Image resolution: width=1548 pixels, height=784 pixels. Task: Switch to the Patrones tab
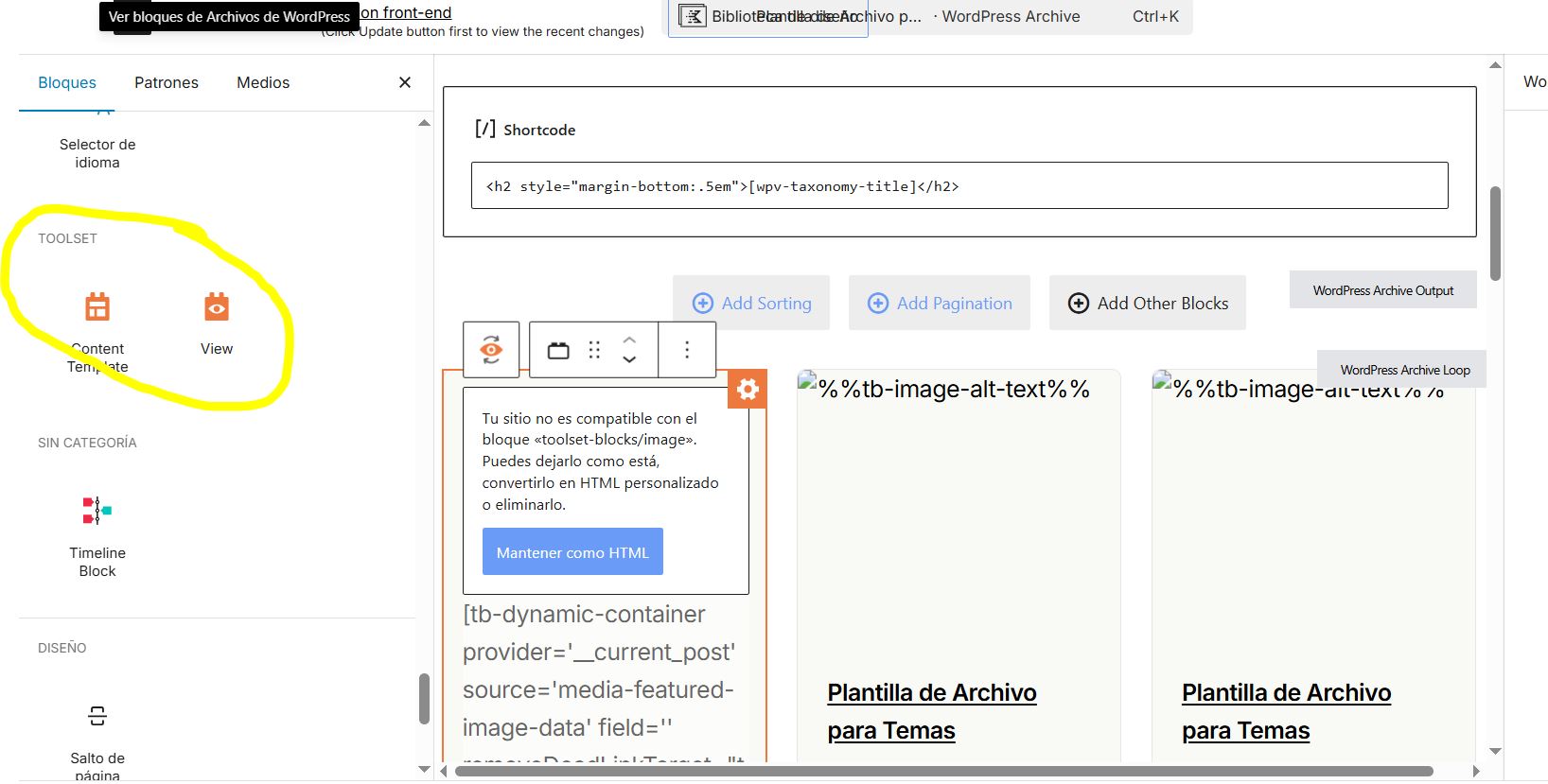click(167, 83)
